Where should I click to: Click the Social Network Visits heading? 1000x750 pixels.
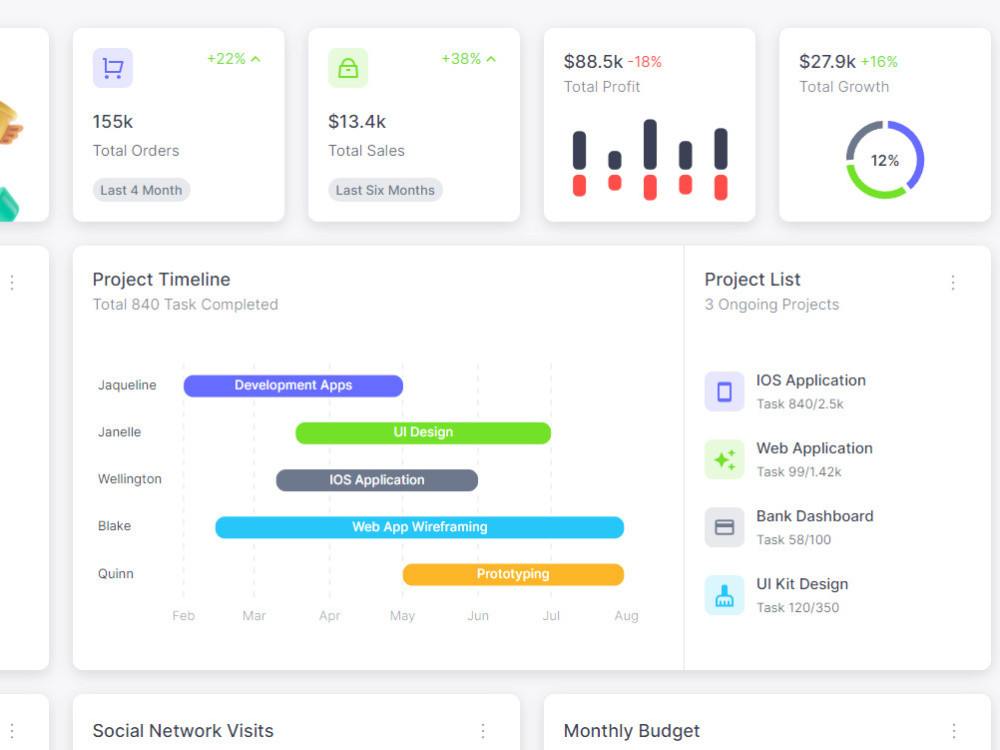(183, 731)
